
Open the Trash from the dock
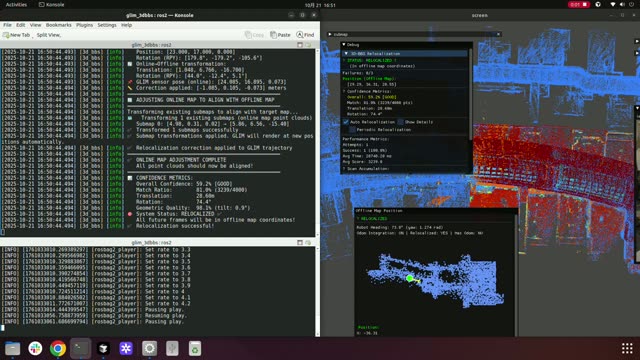pyautogui.click(x=195, y=348)
